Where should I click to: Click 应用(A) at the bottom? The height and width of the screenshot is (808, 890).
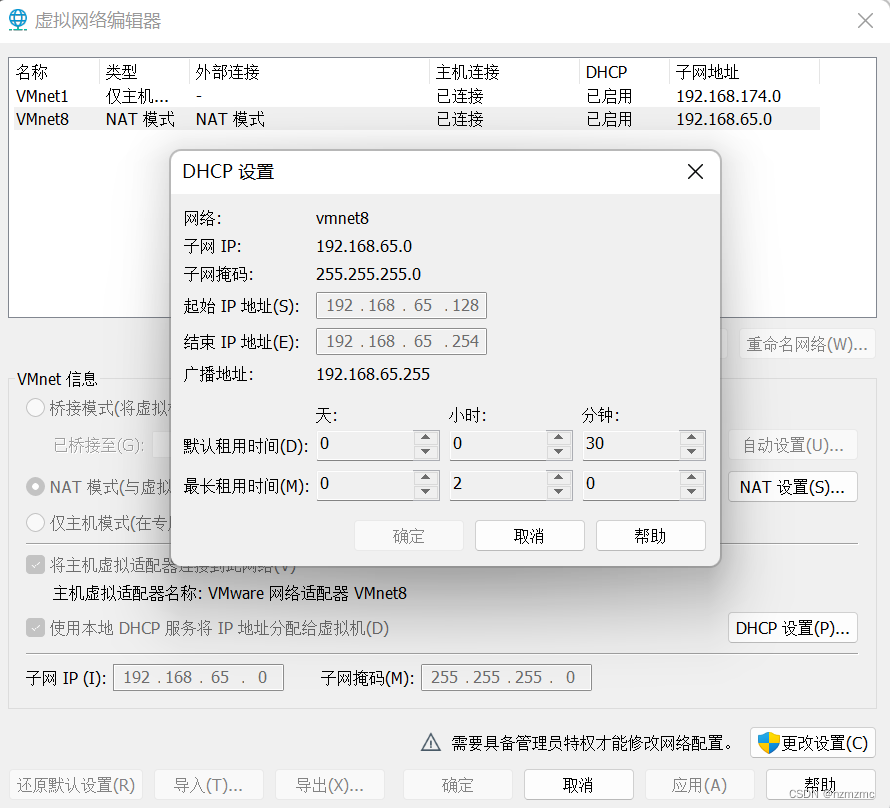tap(699, 784)
